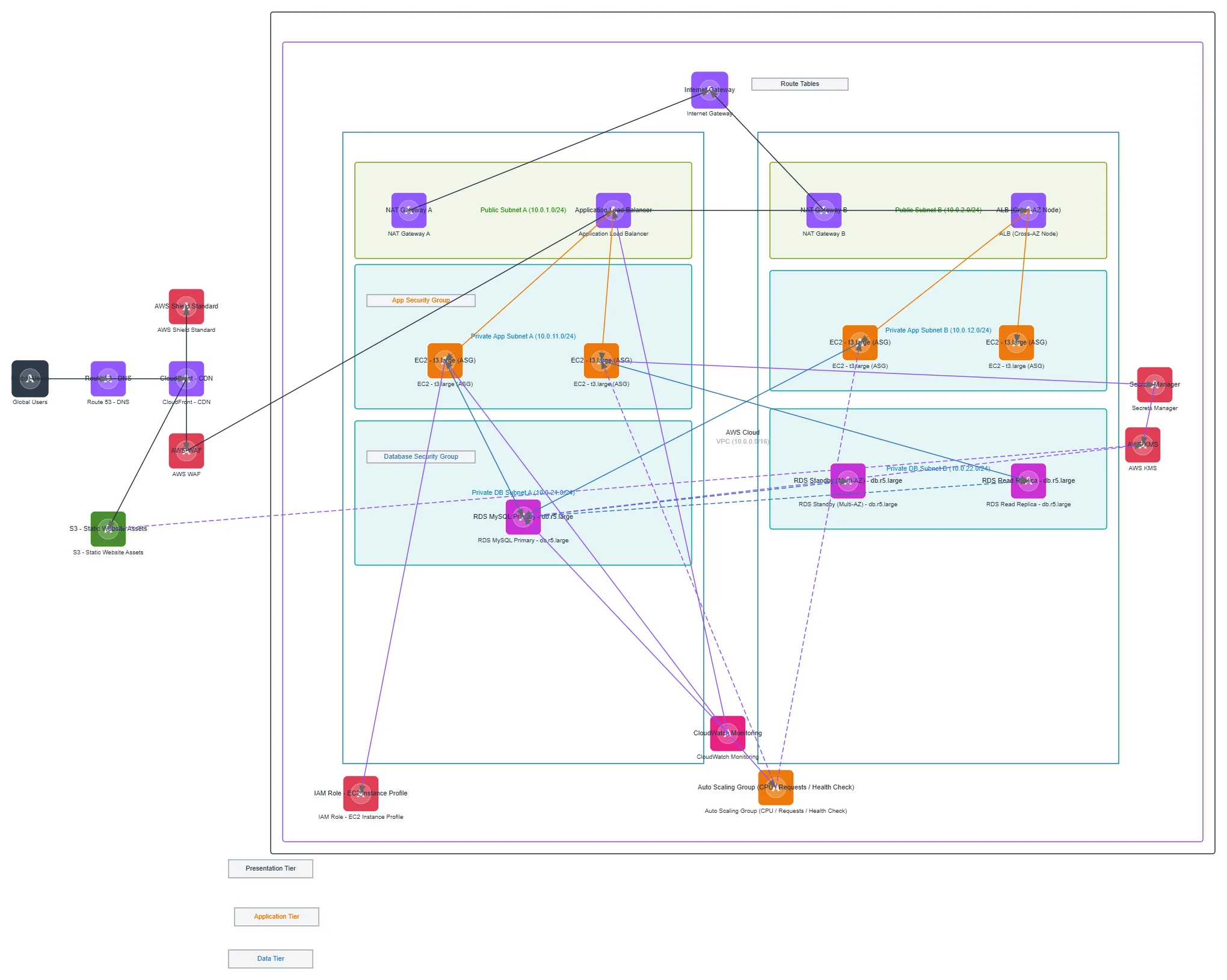Click the AWS KMS icon
Viewport: 1227px width, 980px height.
(1143, 445)
